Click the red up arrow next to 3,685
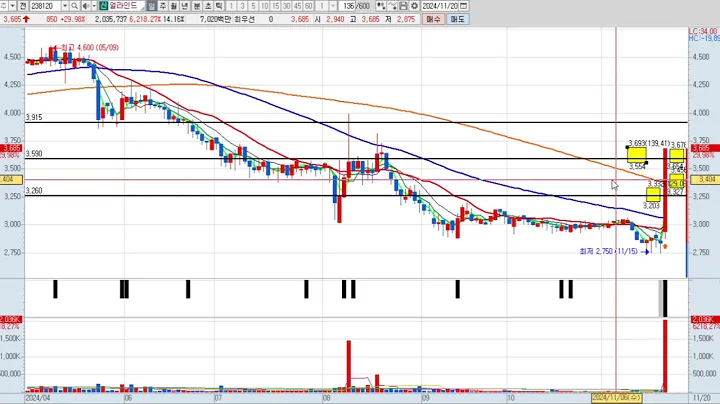 26,19
